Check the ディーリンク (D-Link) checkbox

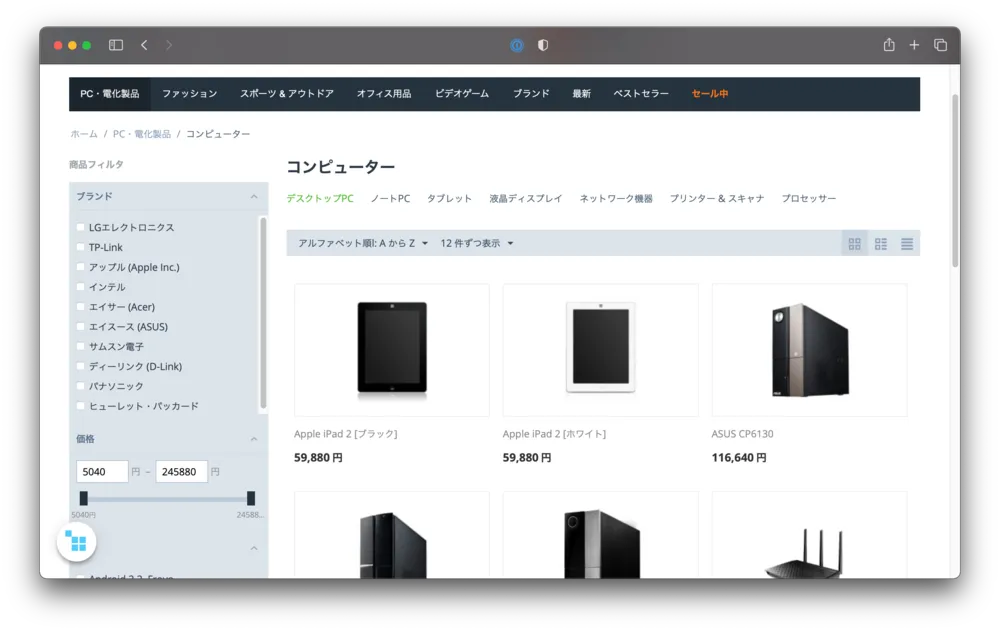tap(80, 366)
